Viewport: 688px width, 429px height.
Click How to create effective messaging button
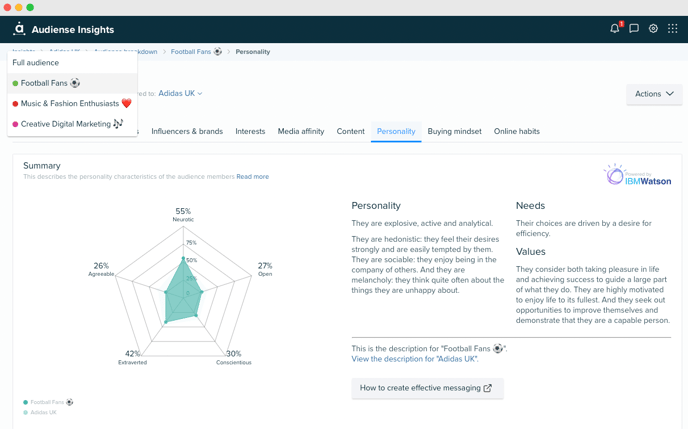tap(427, 388)
